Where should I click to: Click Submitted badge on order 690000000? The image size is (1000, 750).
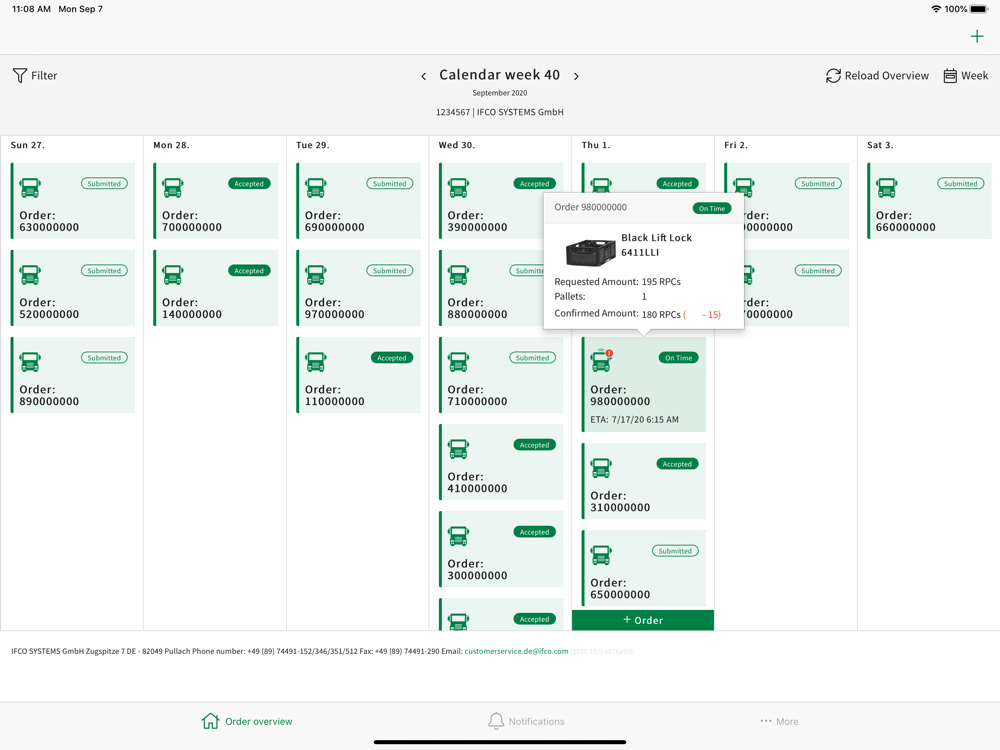[x=390, y=184]
